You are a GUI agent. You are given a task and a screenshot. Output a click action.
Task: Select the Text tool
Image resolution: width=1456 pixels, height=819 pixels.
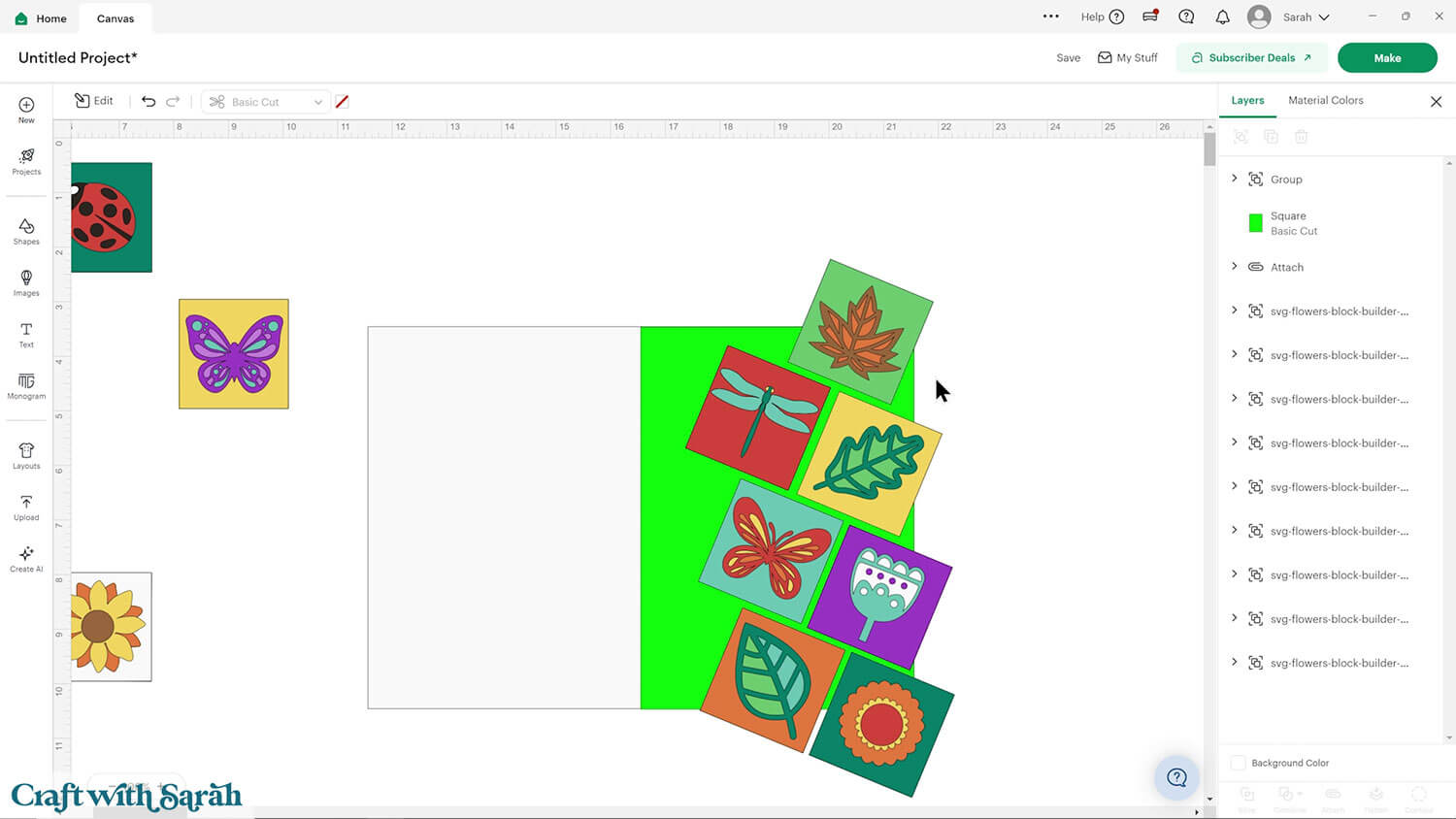coord(26,335)
